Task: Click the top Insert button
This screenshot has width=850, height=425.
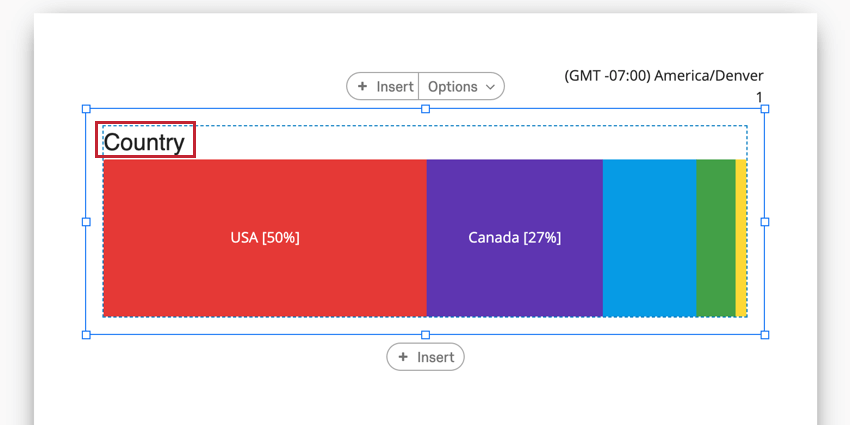Action: pyautogui.click(x=384, y=87)
